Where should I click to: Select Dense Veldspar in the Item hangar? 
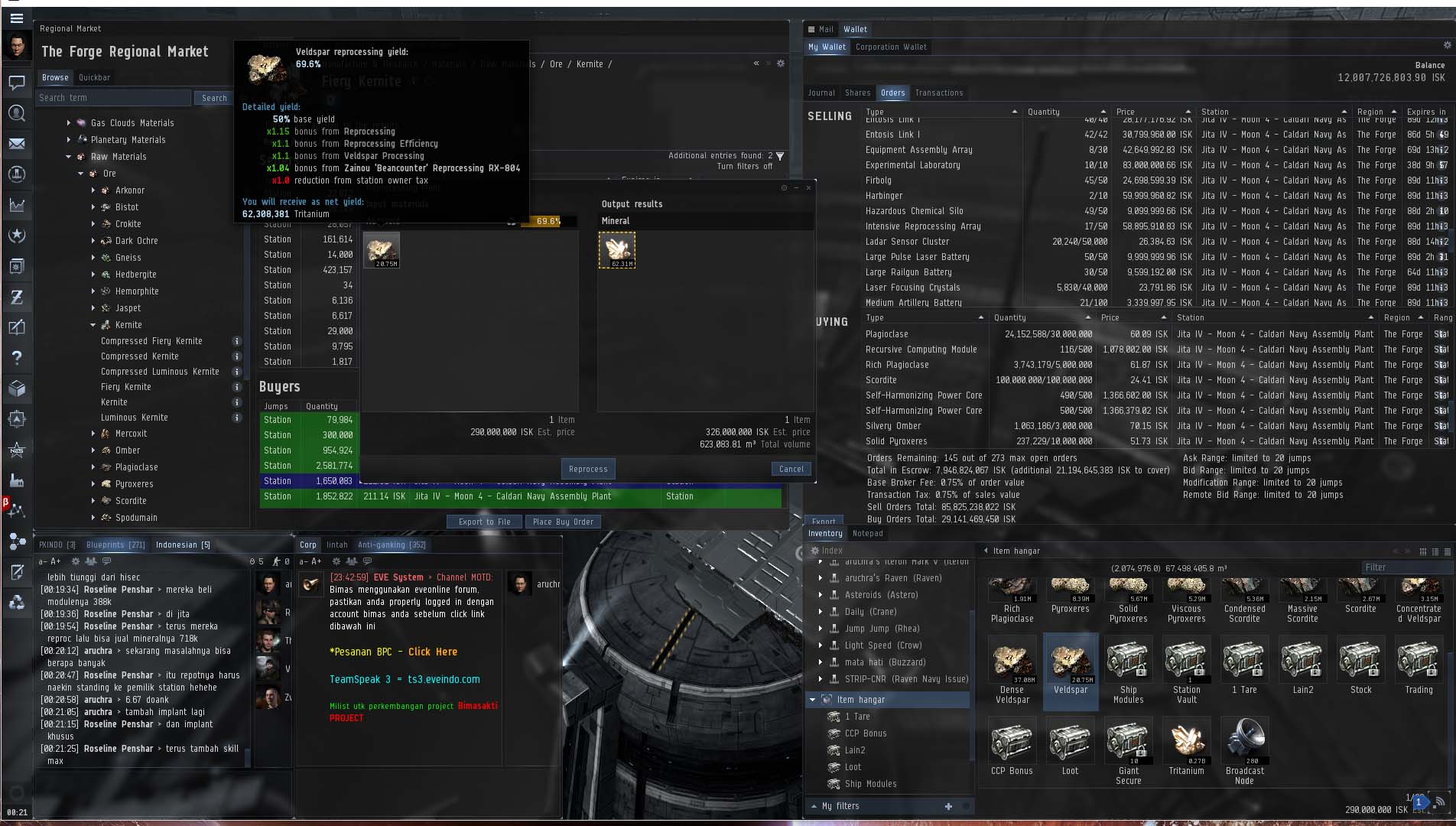point(1012,671)
